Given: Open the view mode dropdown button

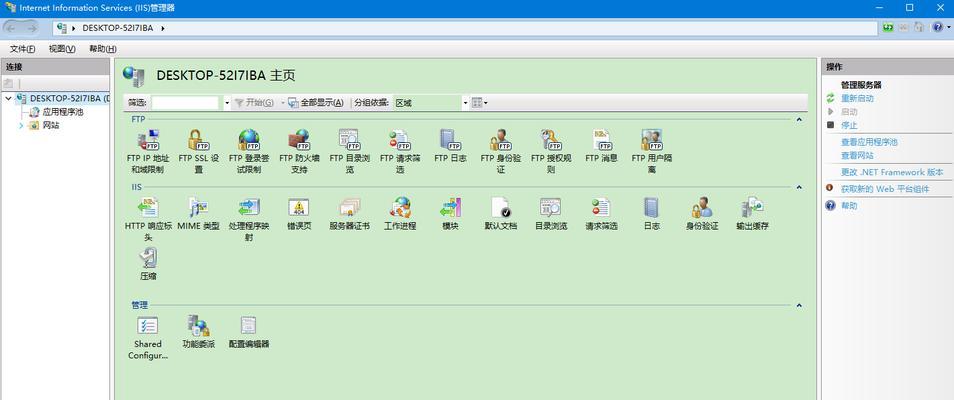Looking at the screenshot, I should click(480, 103).
